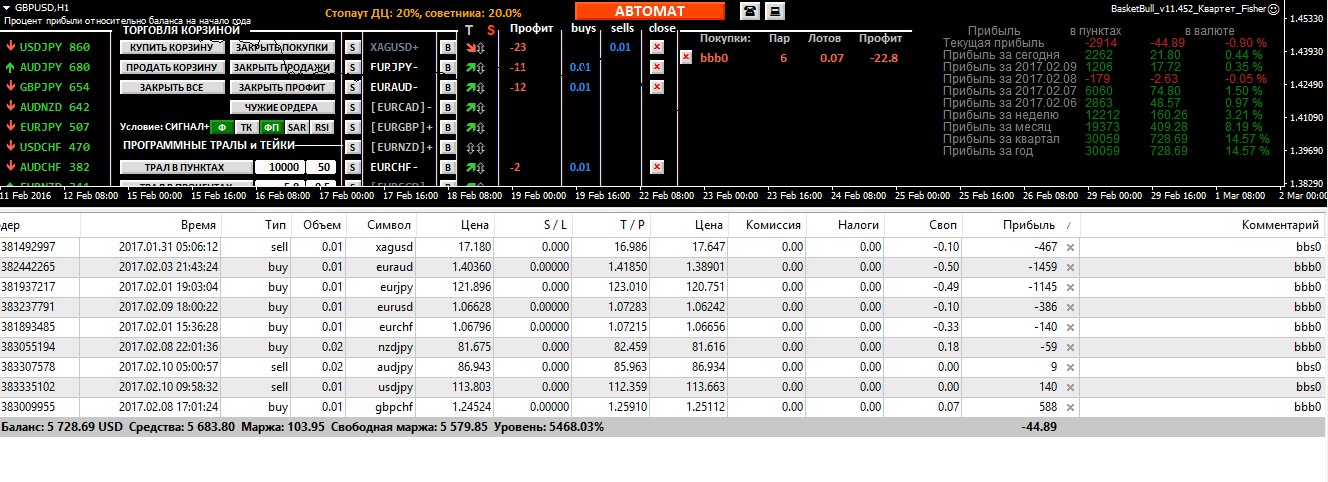This screenshot has width=1328, height=482.
Task: Enable the RSI signal condition
Action: click(321, 127)
